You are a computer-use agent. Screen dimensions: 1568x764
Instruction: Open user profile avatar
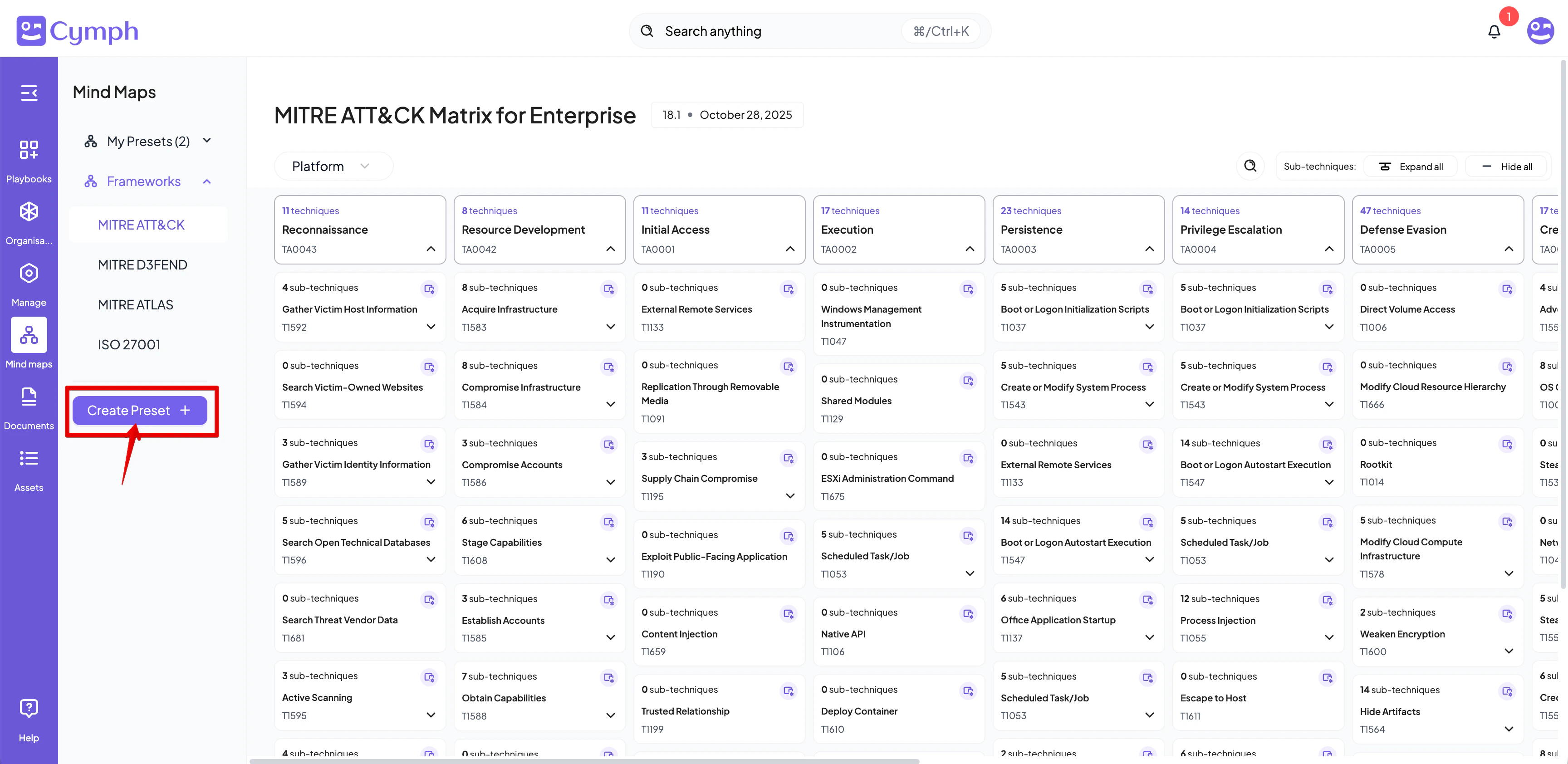pyautogui.click(x=1540, y=31)
